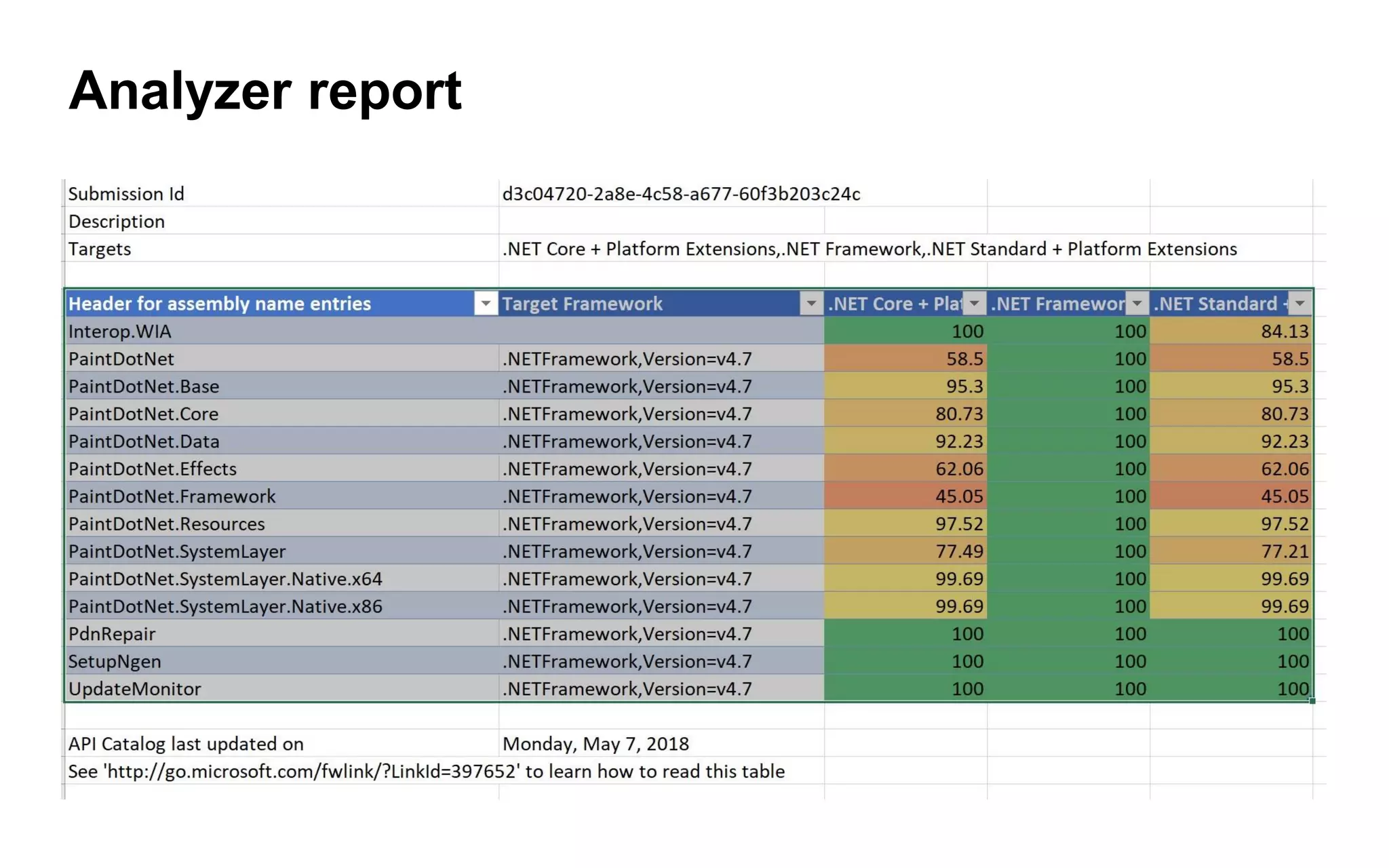The width and height of the screenshot is (1389, 868).
Task: Open the filter dropdown for Header for assembly name entries
Action: point(486,304)
